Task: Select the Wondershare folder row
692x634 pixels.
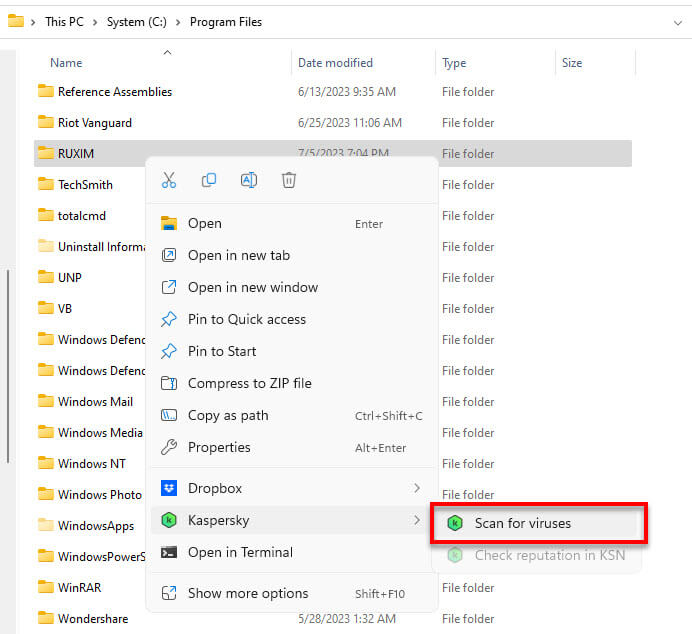Action: 92,618
